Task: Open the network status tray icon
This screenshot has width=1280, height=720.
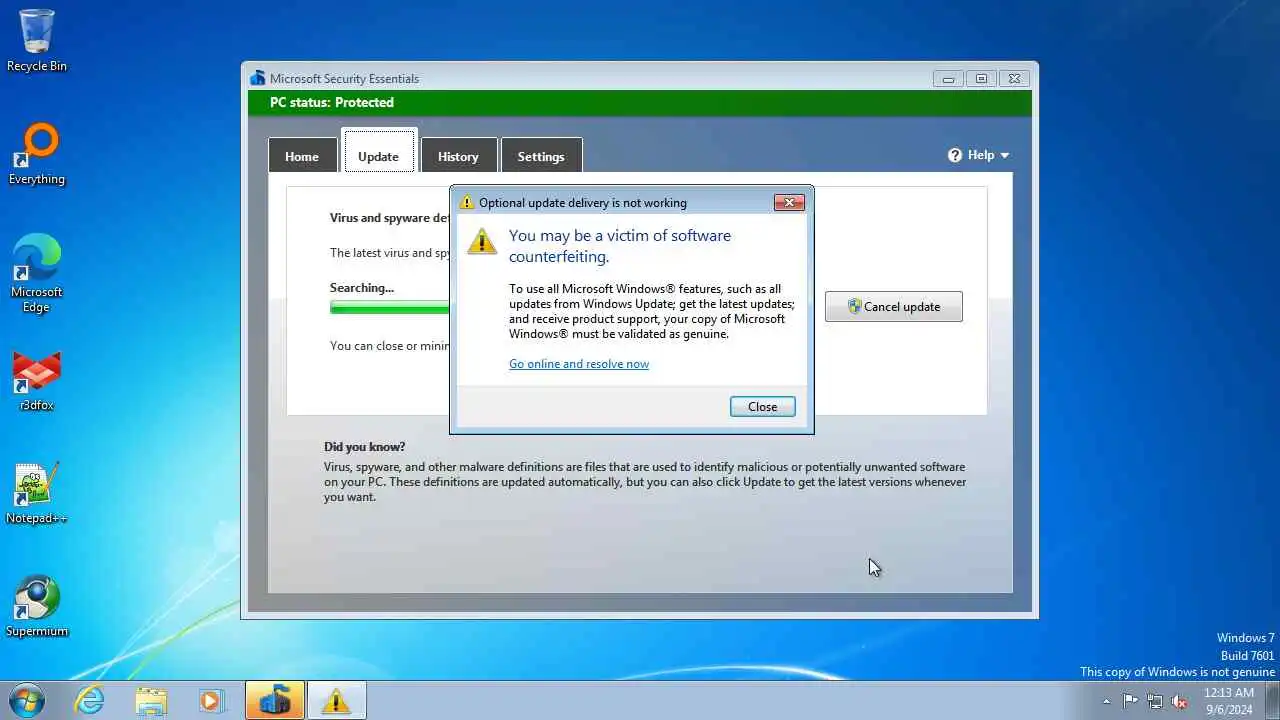Action: [x=1155, y=701]
